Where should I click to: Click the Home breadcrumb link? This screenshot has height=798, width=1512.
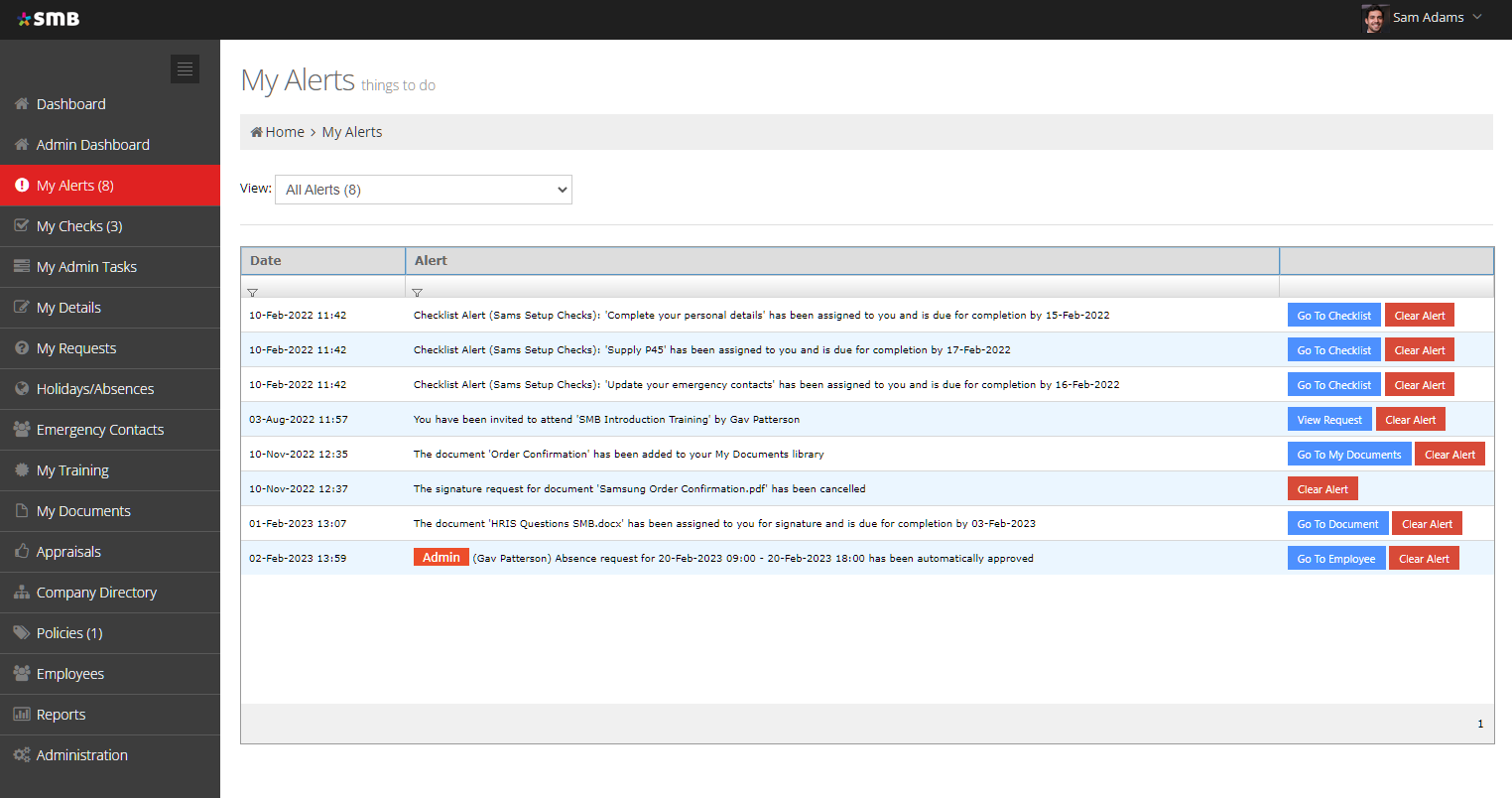285,132
